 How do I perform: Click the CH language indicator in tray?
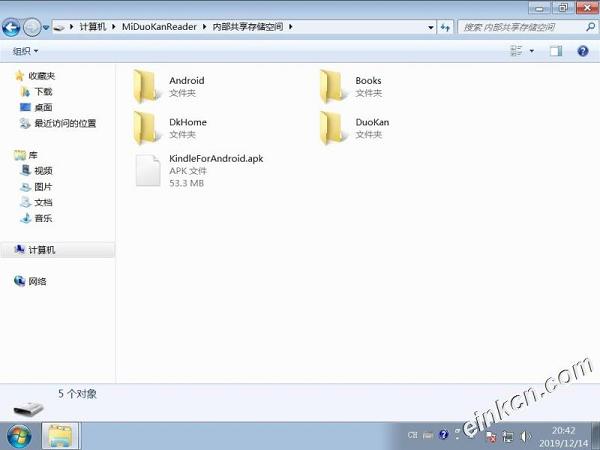click(x=412, y=435)
